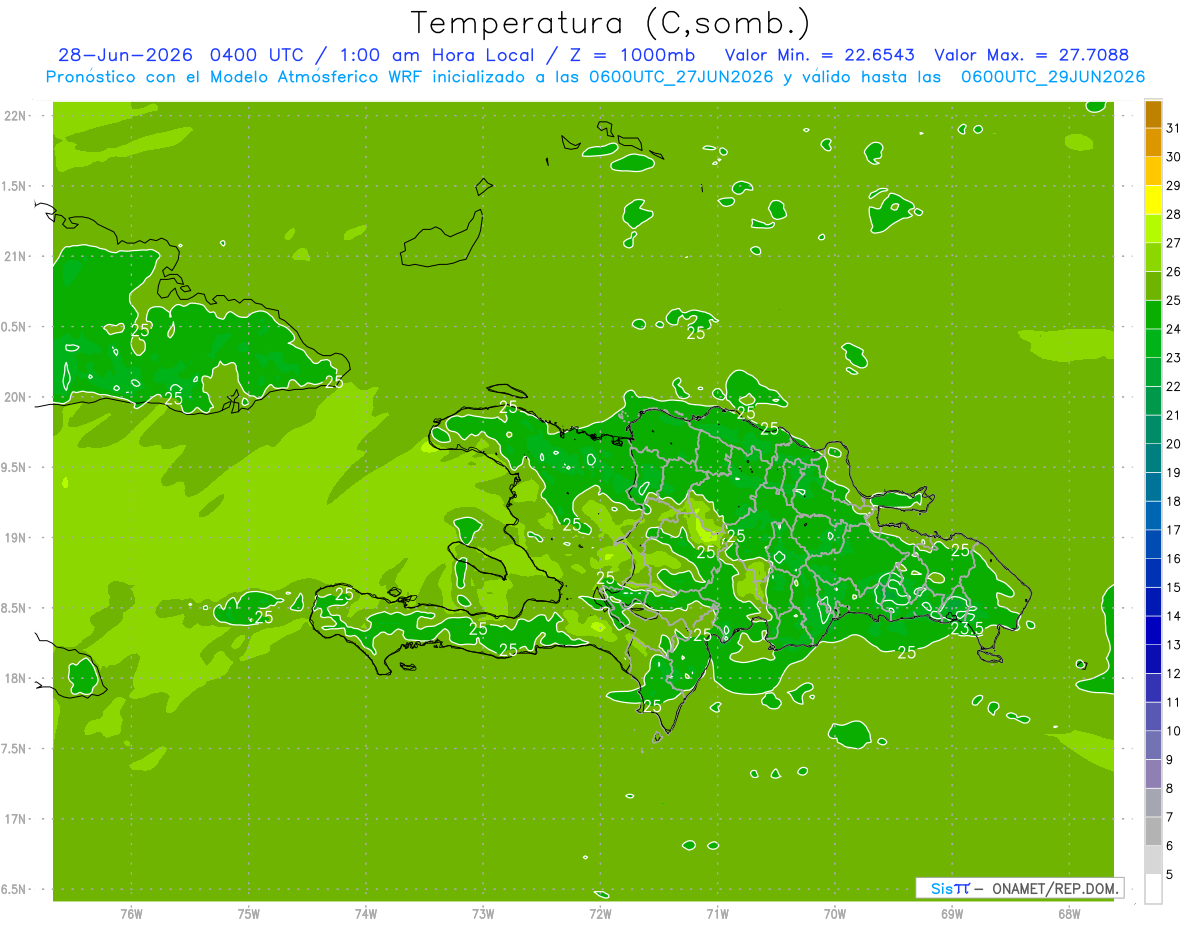The height and width of the screenshot is (927, 1200).
Task: Click the '76W' longitude axis label
Action: (131, 914)
